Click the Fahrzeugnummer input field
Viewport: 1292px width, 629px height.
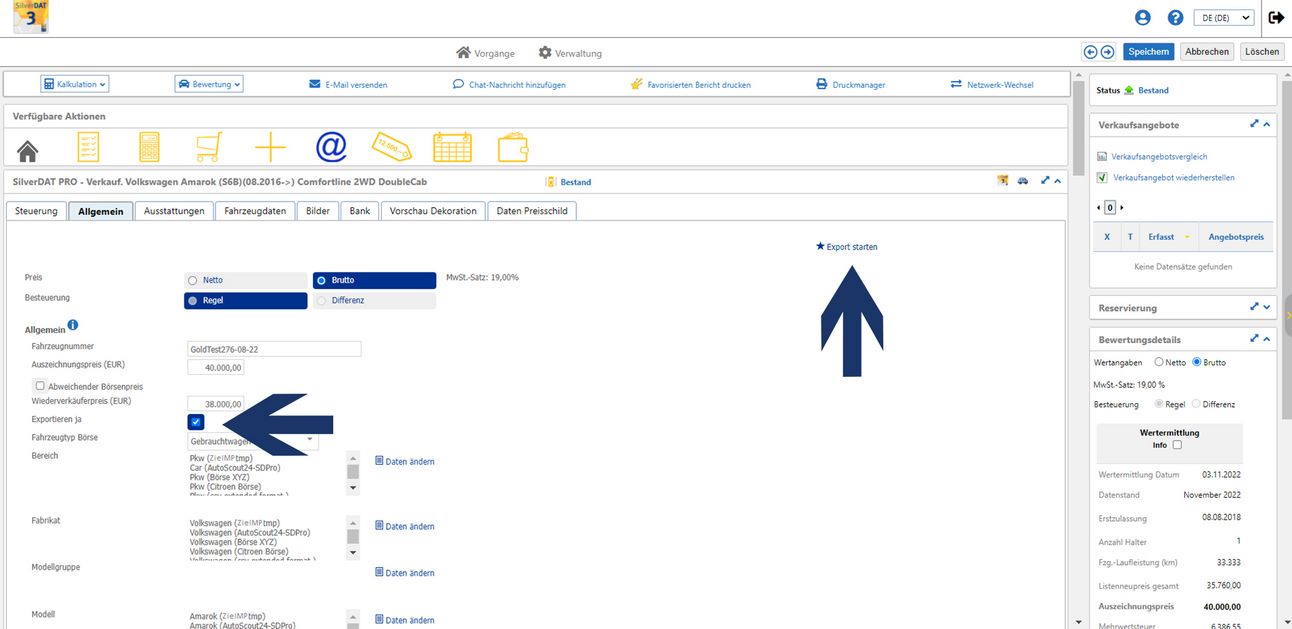coord(273,349)
